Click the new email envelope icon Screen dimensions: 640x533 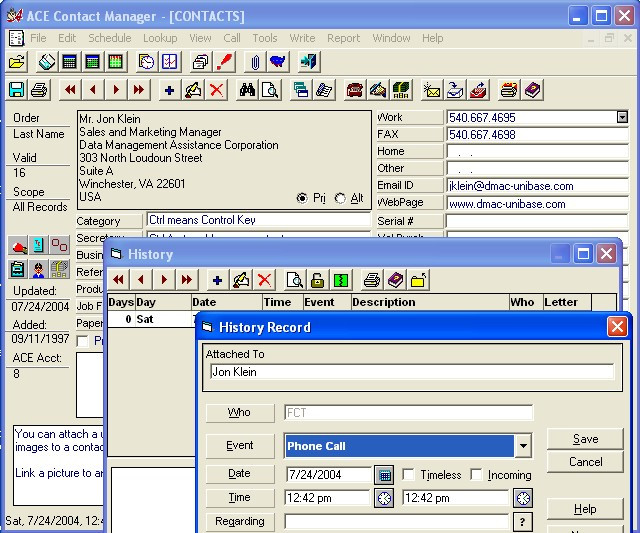[x=431, y=90]
